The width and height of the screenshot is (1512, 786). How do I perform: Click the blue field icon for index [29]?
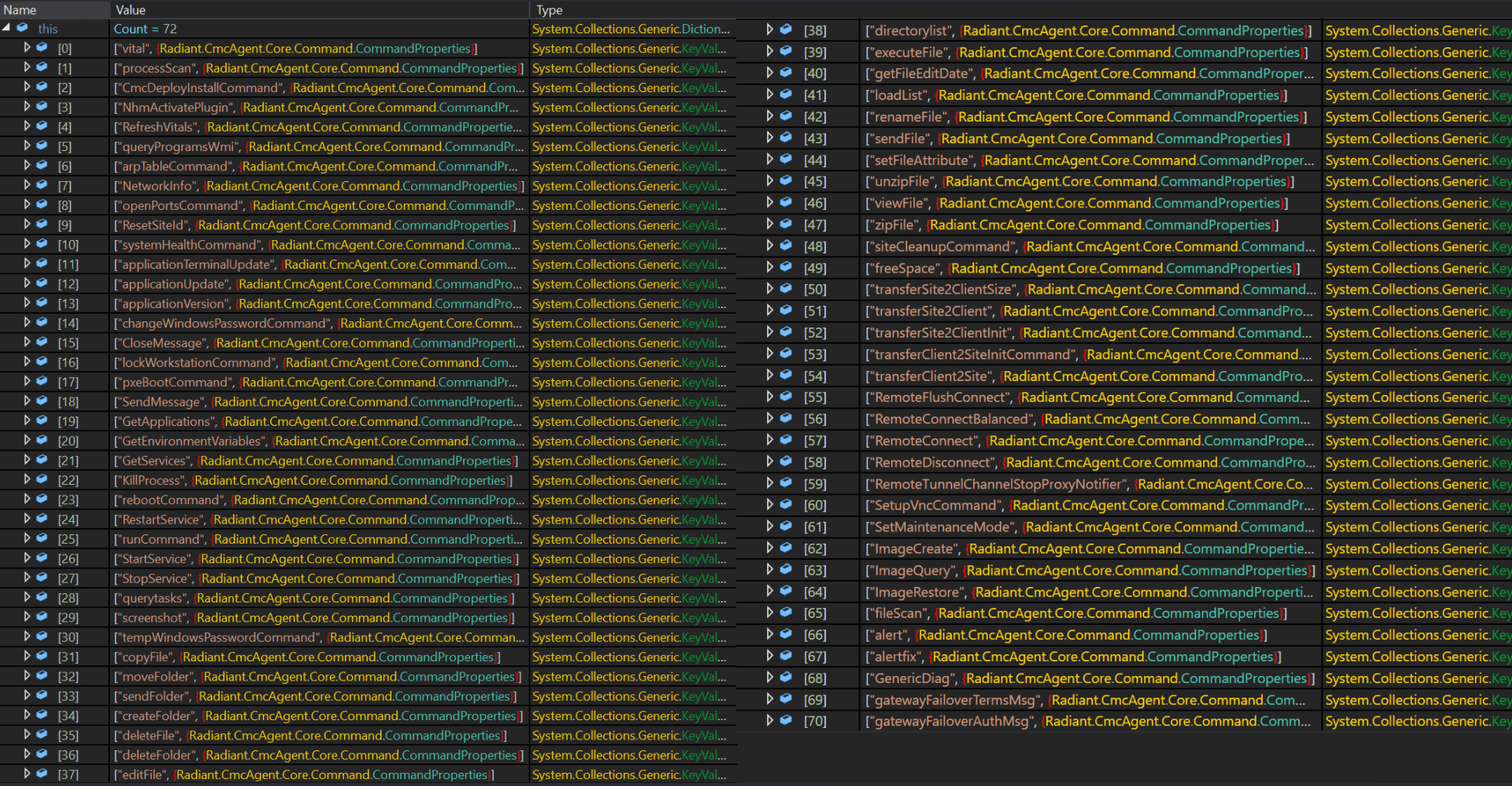[x=42, y=616]
